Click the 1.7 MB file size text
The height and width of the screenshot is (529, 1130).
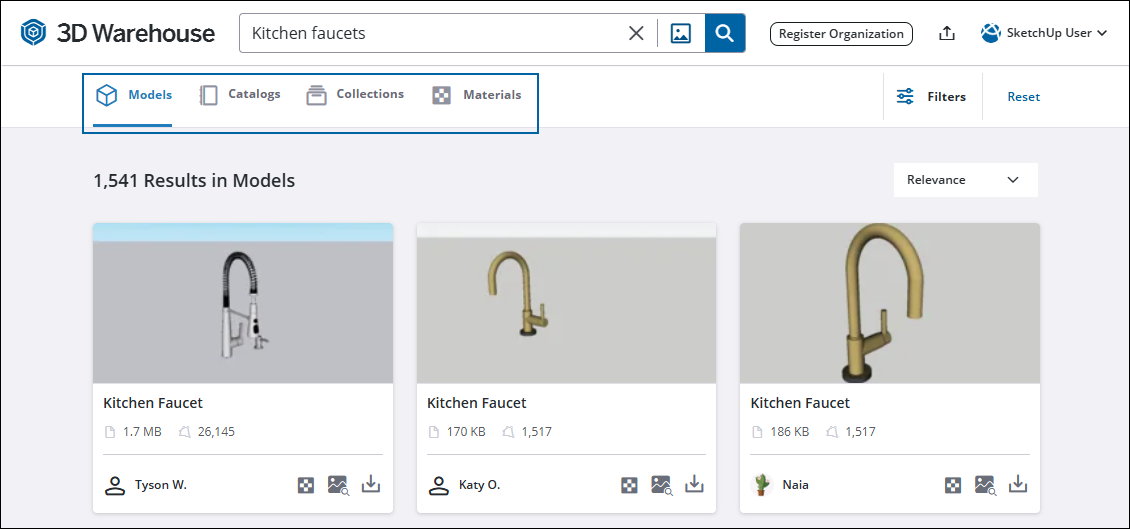click(x=142, y=432)
